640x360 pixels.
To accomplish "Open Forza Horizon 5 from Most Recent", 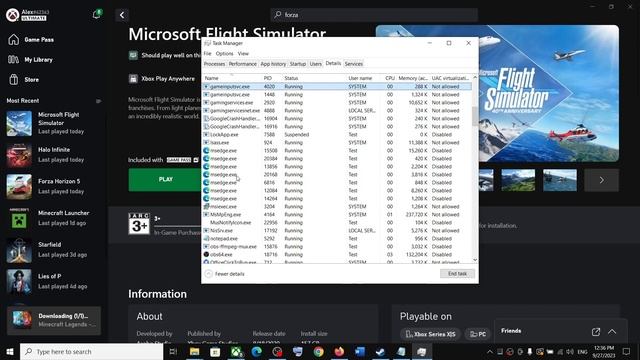I will tap(53, 186).
